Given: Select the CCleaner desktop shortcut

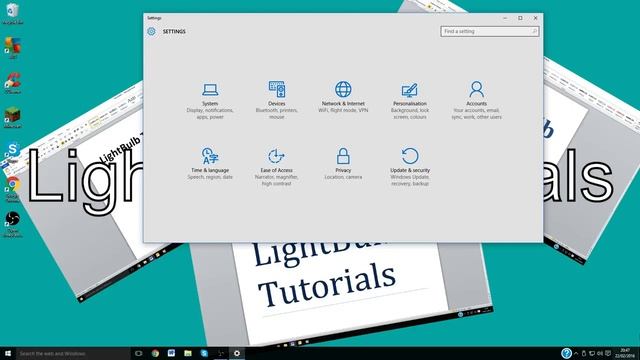Looking at the screenshot, I should click(12, 83).
